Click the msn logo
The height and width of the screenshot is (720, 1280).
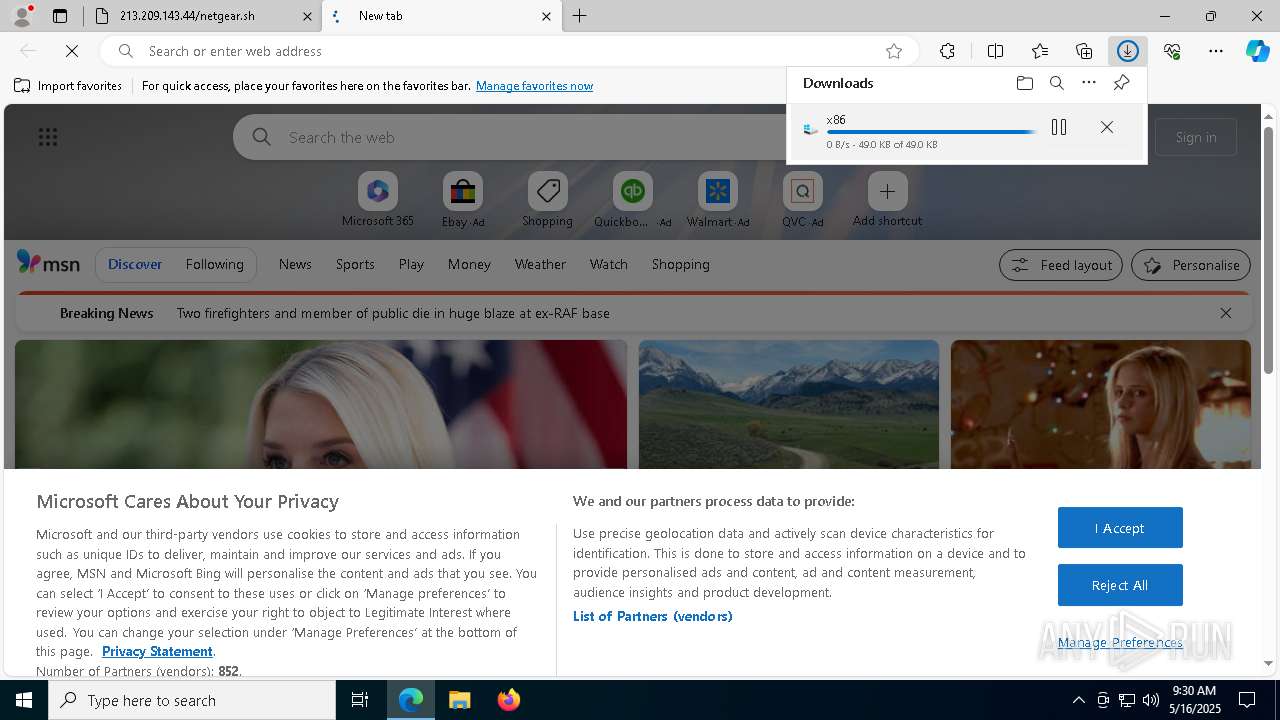point(48,263)
